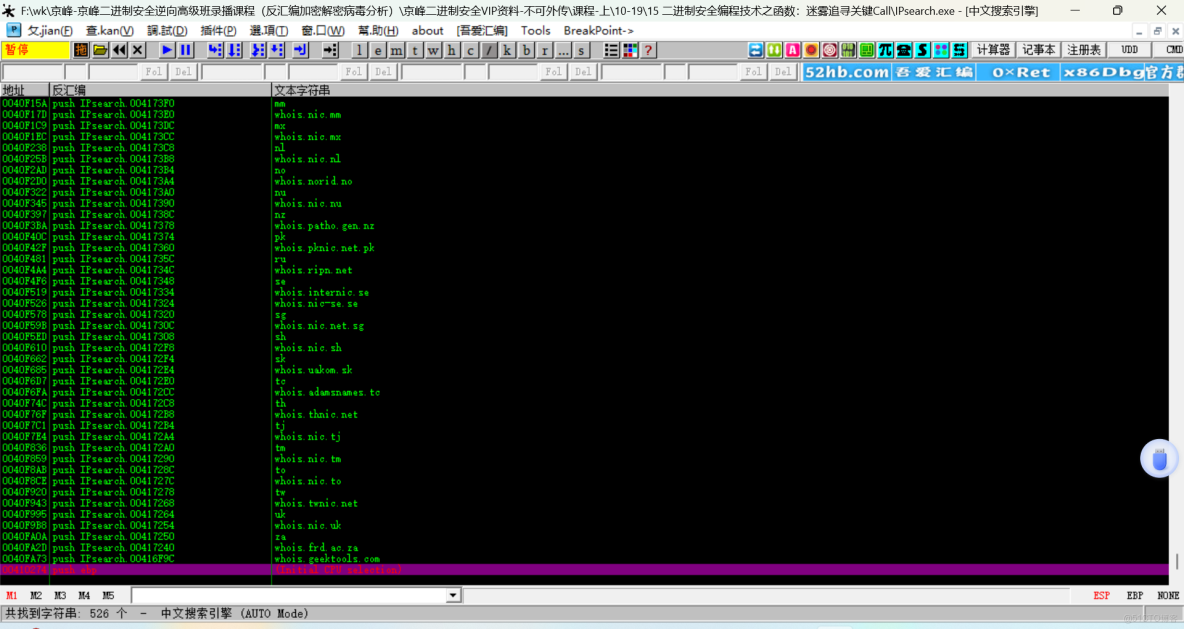Open the CPU window with the c button

click(470, 51)
